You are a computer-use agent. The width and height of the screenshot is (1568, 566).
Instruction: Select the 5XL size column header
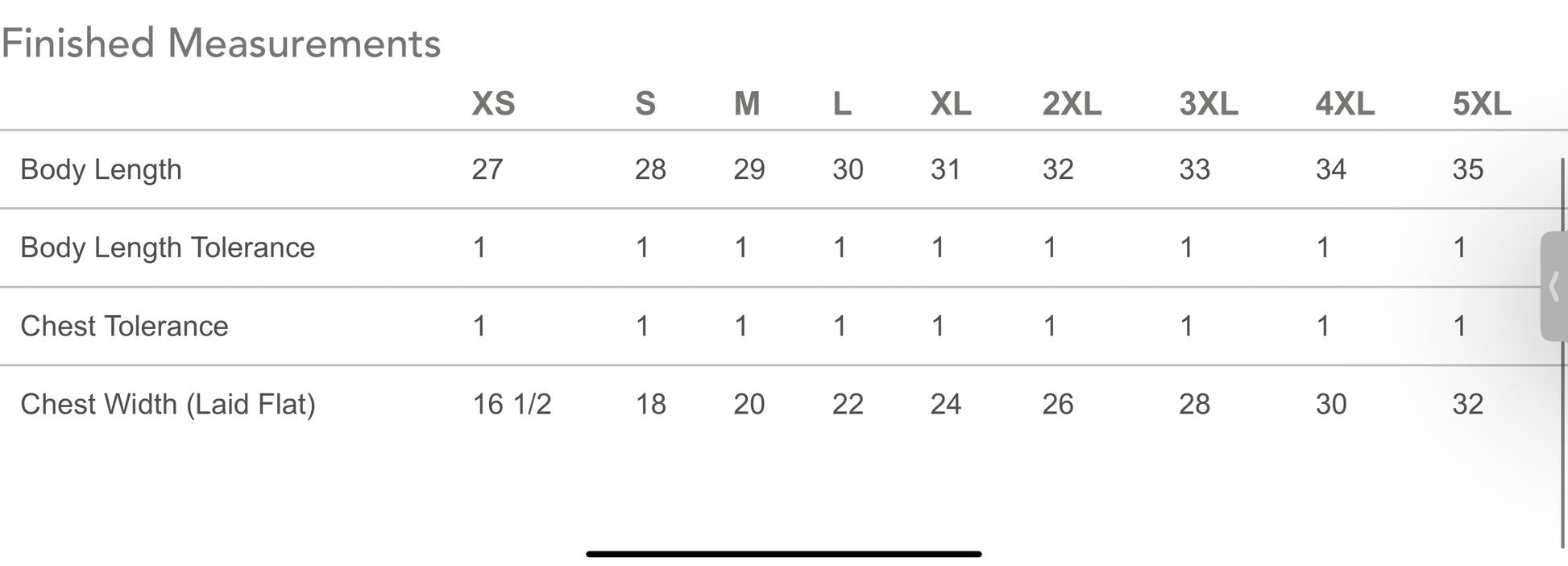pyautogui.click(x=1482, y=104)
